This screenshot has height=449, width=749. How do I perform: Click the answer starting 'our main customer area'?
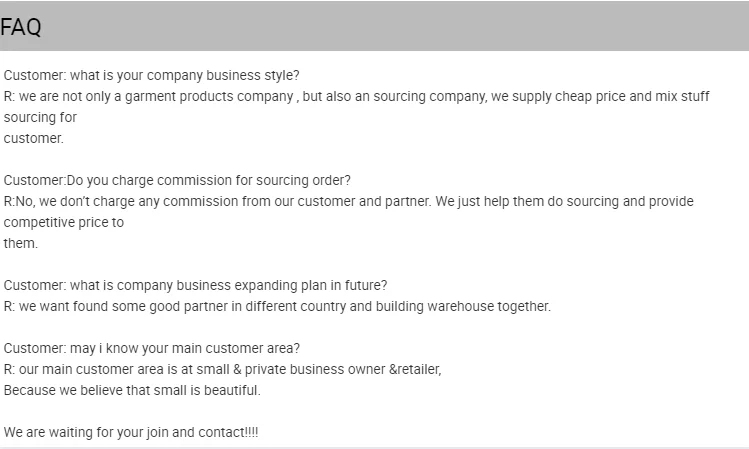click(x=222, y=369)
